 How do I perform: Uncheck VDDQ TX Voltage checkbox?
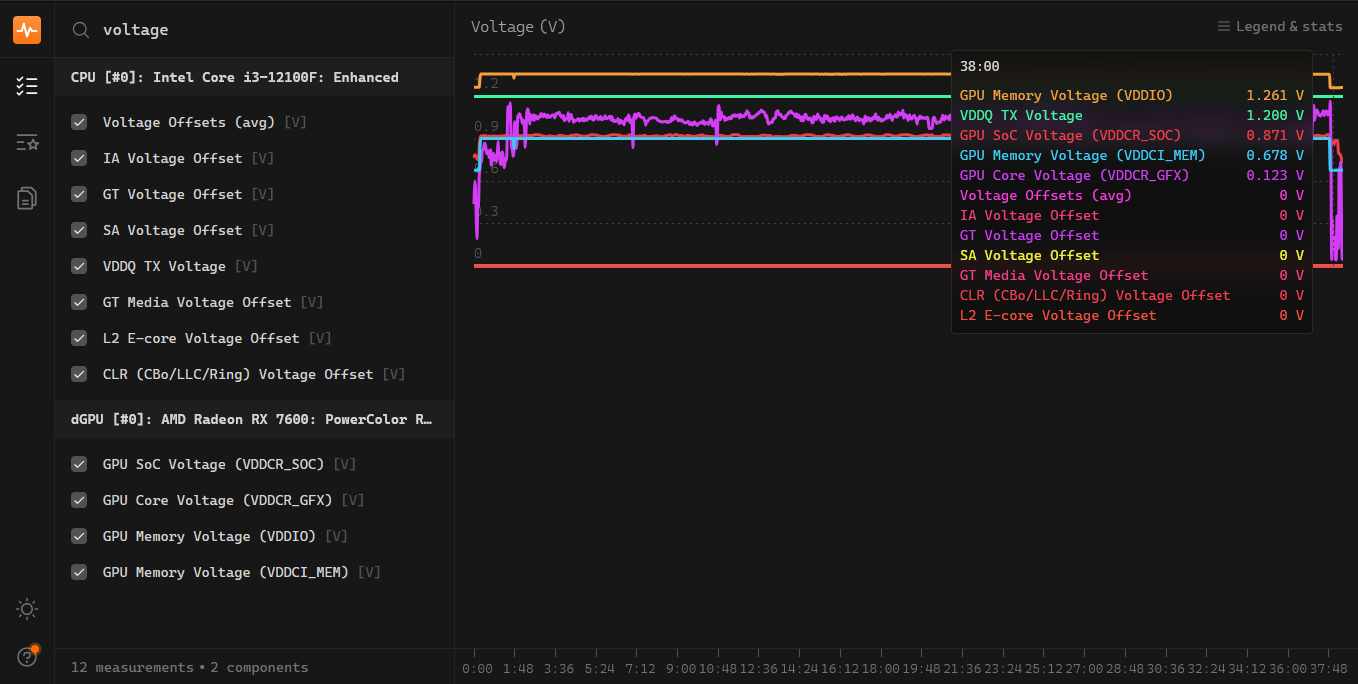pyautogui.click(x=79, y=266)
